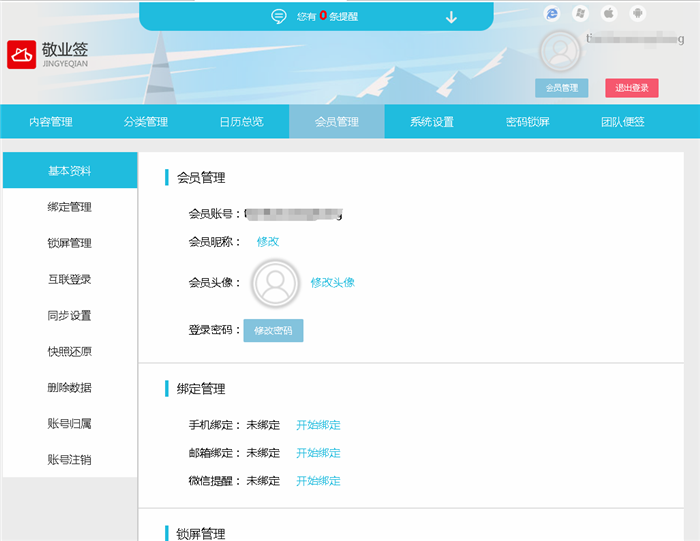Click the reminder speech bubble icon
700x541 pixels.
point(279,16)
